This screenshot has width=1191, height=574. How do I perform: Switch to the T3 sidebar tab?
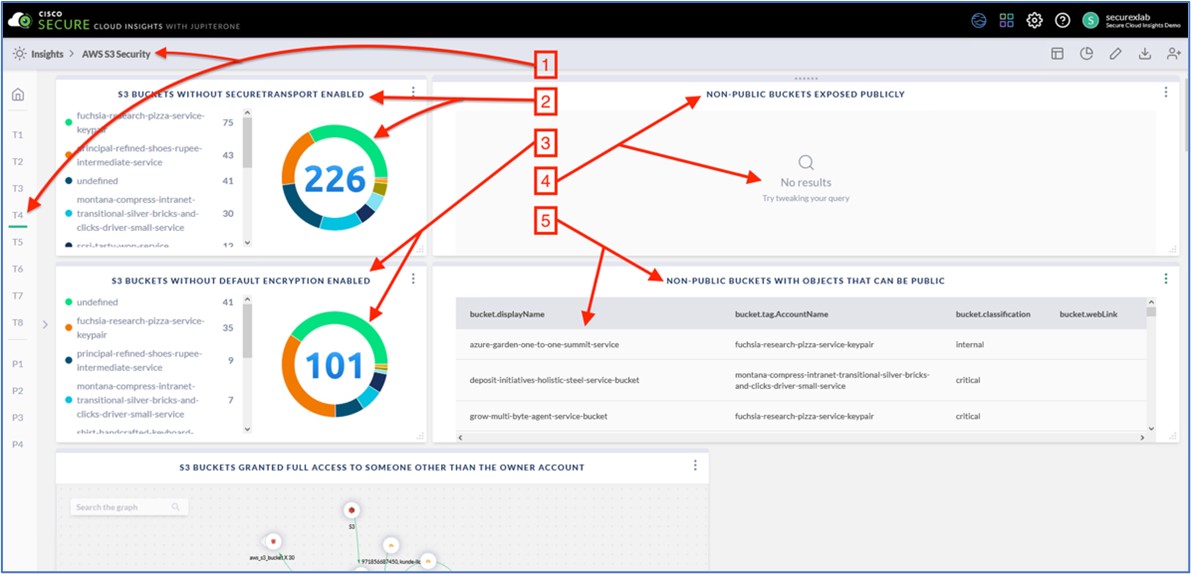click(17, 188)
